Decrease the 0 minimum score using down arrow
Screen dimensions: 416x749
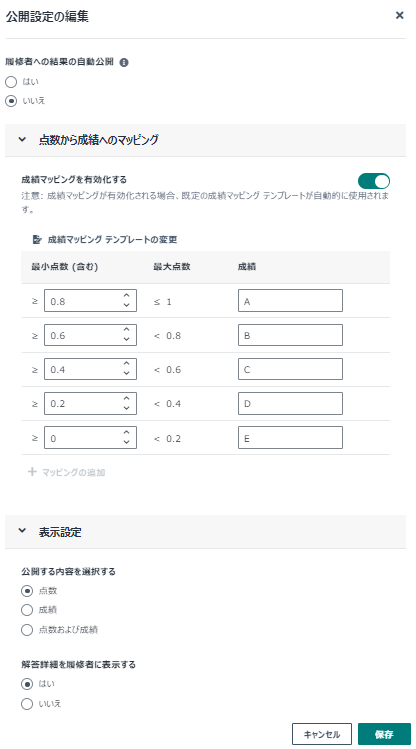pyautogui.click(x=126, y=441)
